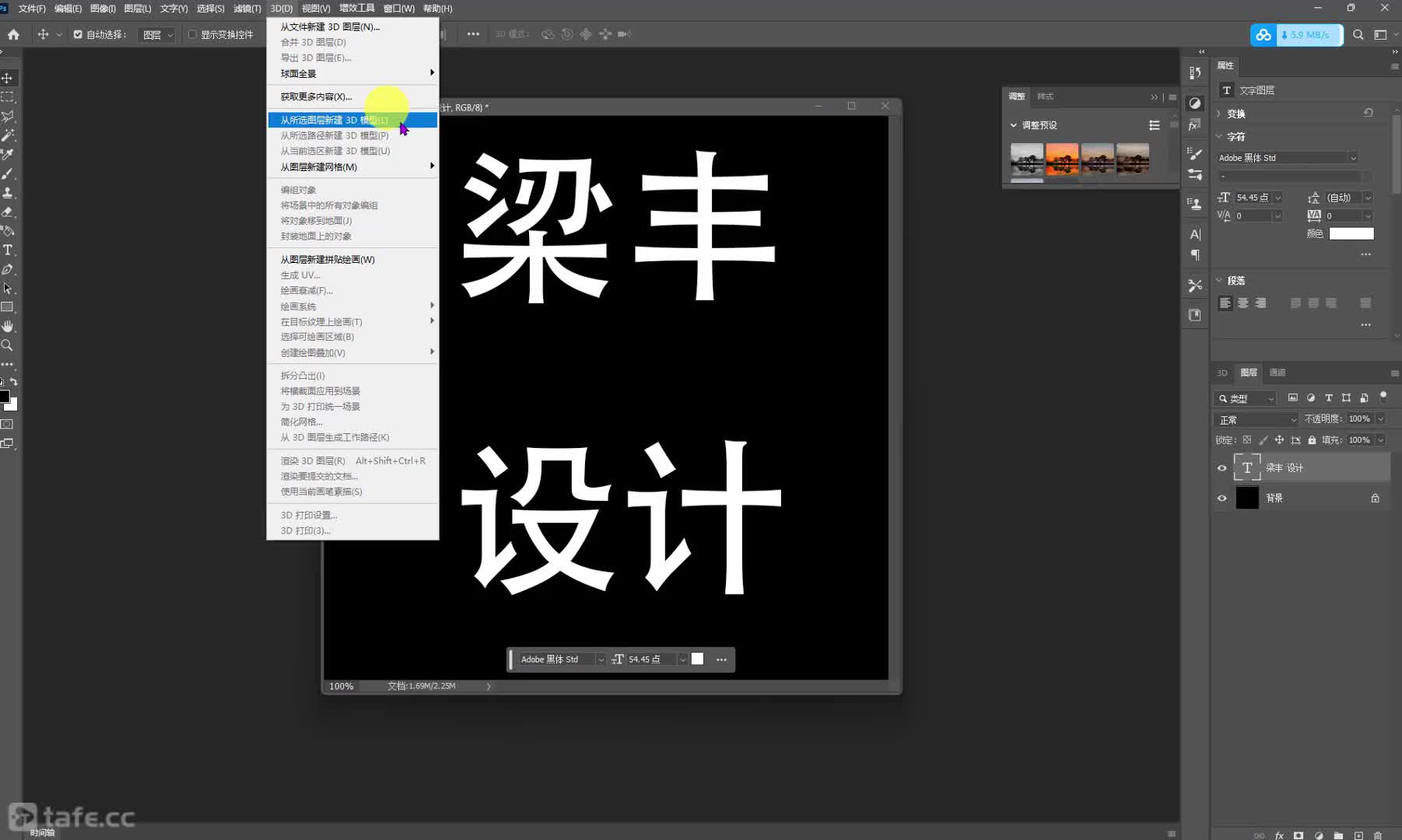Open the Character panel icon

click(1195, 234)
